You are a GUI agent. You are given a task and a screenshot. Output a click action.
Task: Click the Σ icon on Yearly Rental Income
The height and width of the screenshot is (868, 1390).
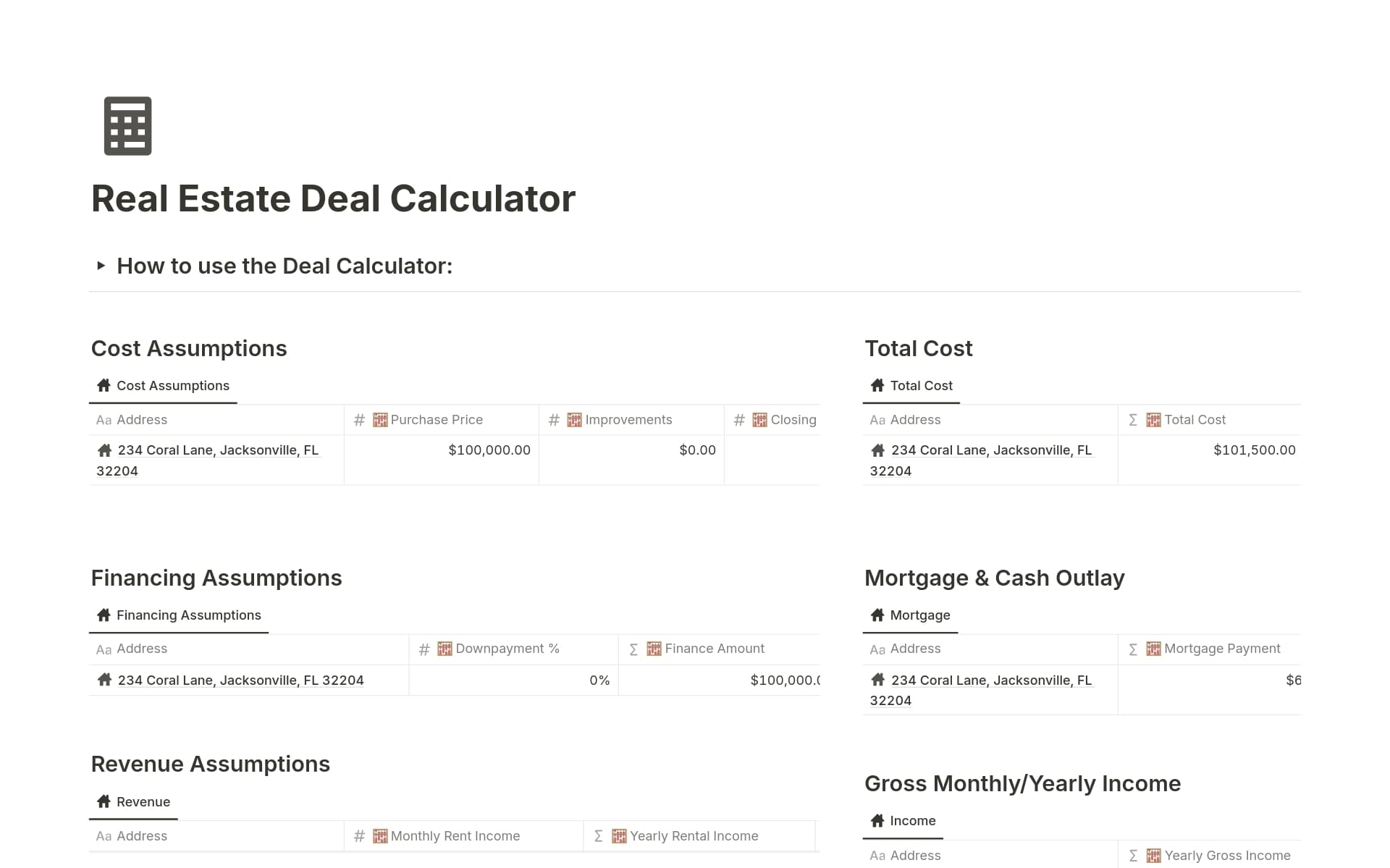point(598,835)
